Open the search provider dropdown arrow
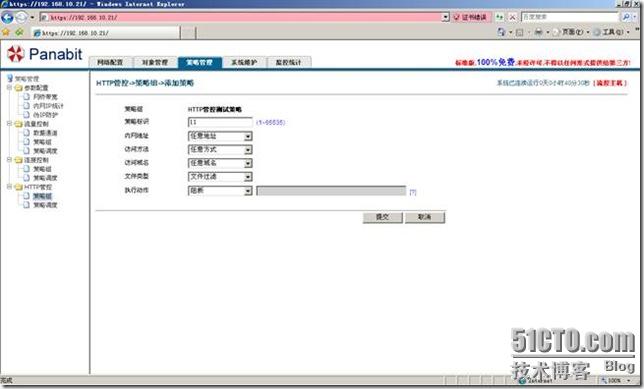The image size is (644, 389). pos(635,17)
